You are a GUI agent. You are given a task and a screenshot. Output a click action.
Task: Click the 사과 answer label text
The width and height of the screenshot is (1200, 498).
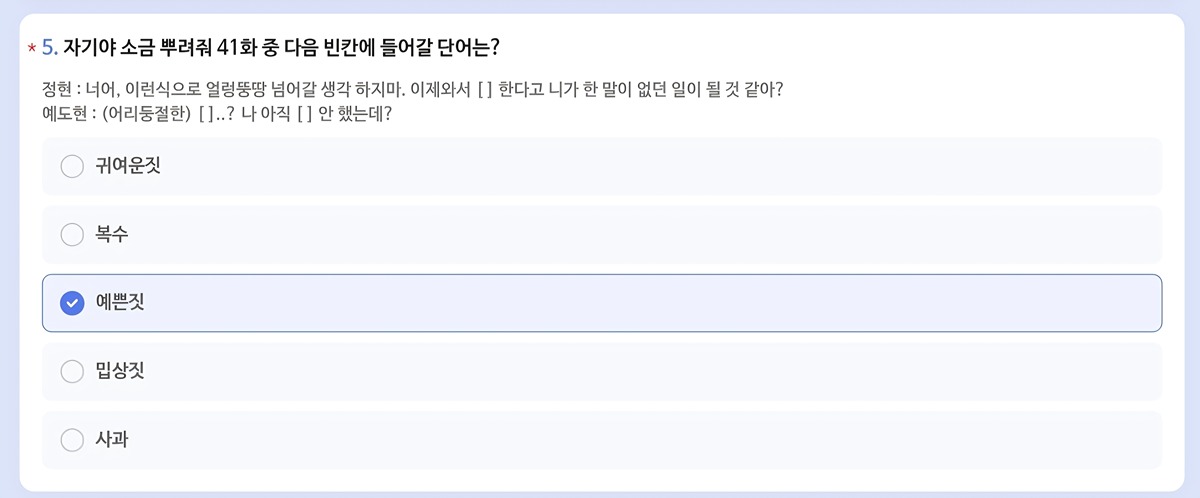(x=112, y=439)
